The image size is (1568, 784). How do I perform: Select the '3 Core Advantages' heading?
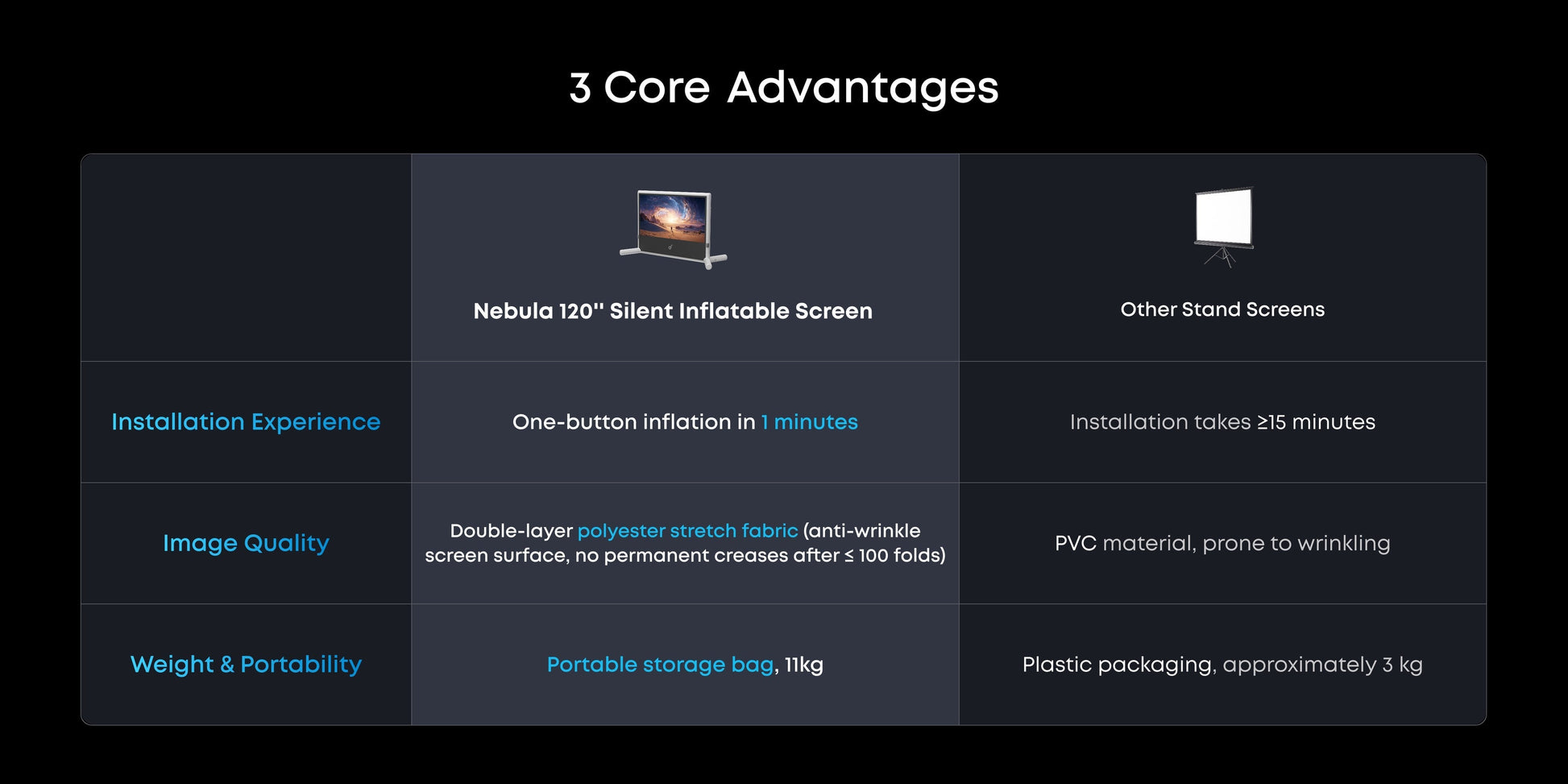point(784,87)
